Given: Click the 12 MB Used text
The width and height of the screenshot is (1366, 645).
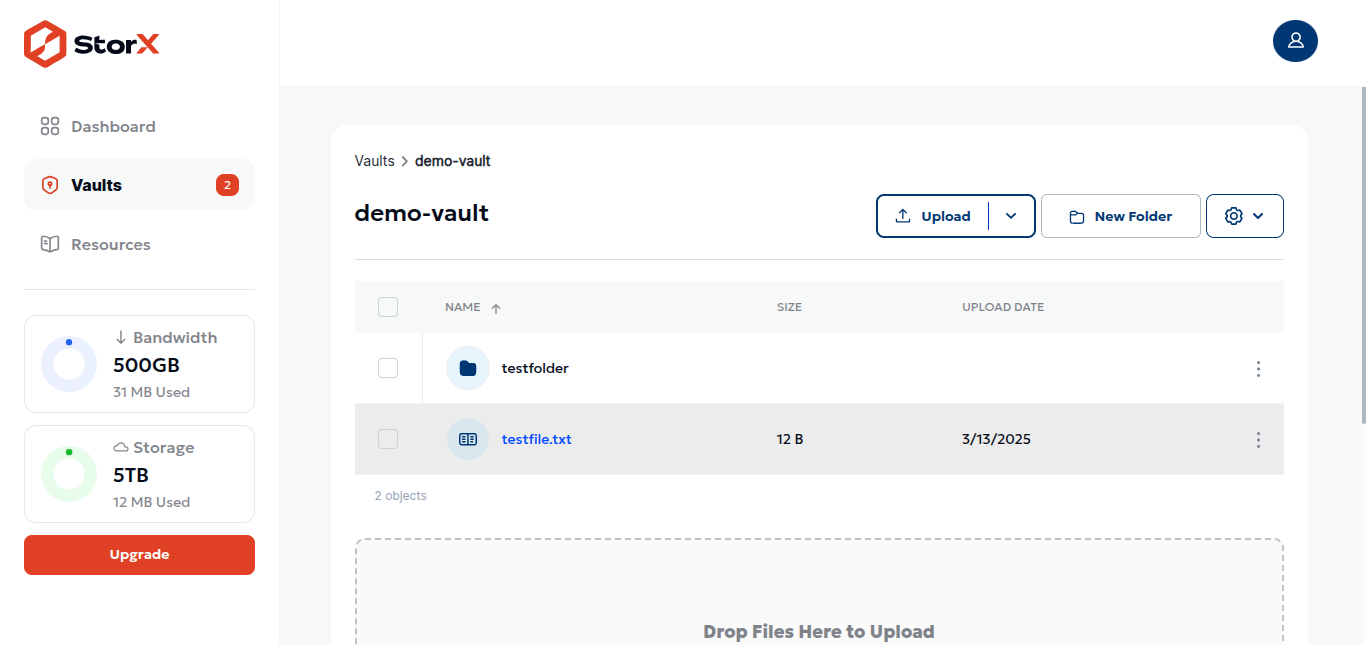Looking at the screenshot, I should [151, 502].
